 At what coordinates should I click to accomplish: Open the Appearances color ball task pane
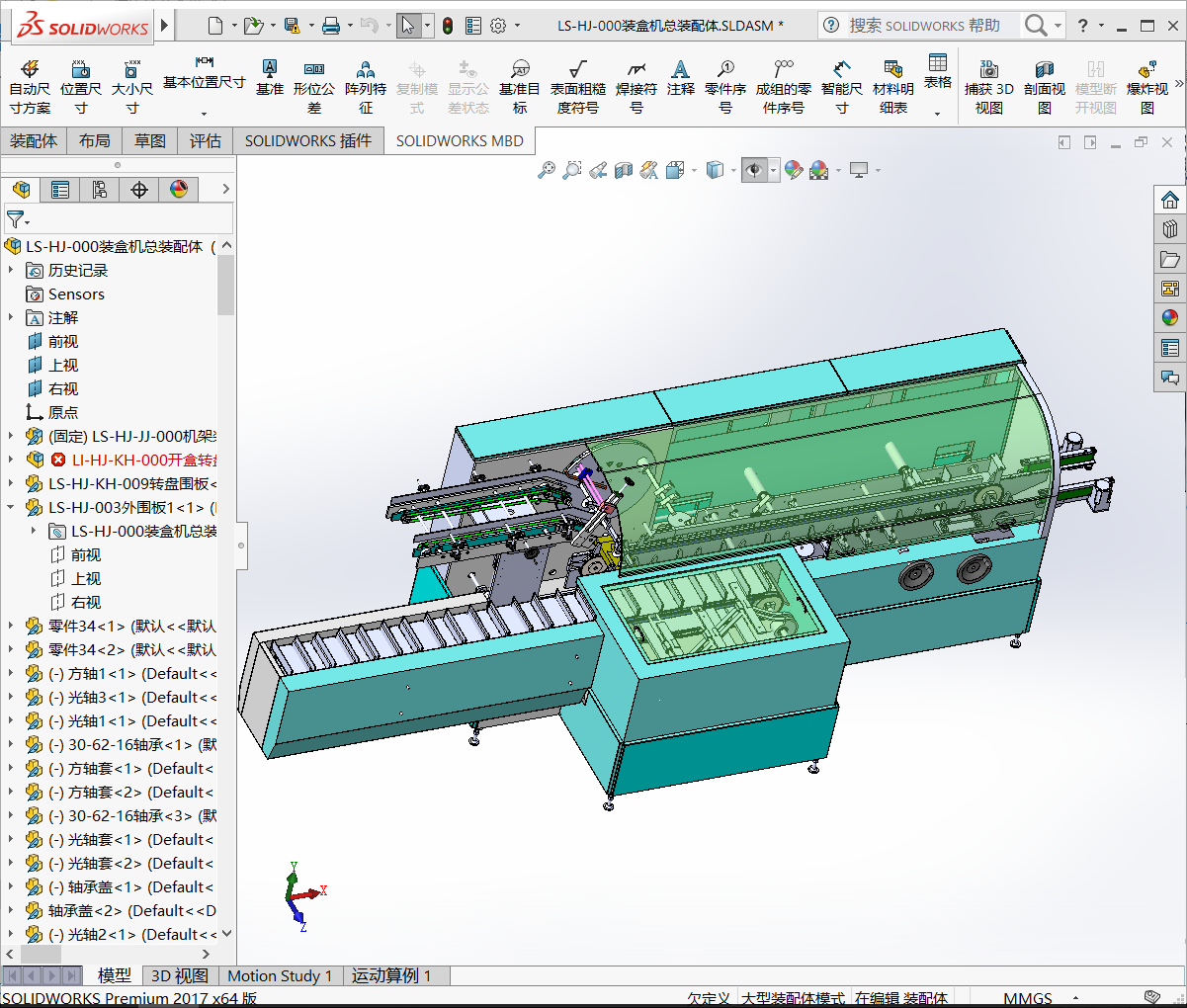1170,318
